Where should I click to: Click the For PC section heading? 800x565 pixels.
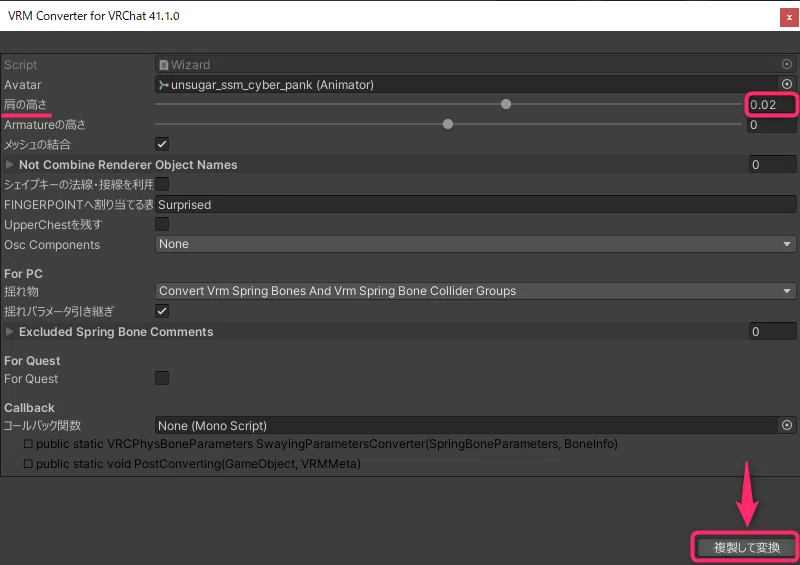click(x=23, y=274)
